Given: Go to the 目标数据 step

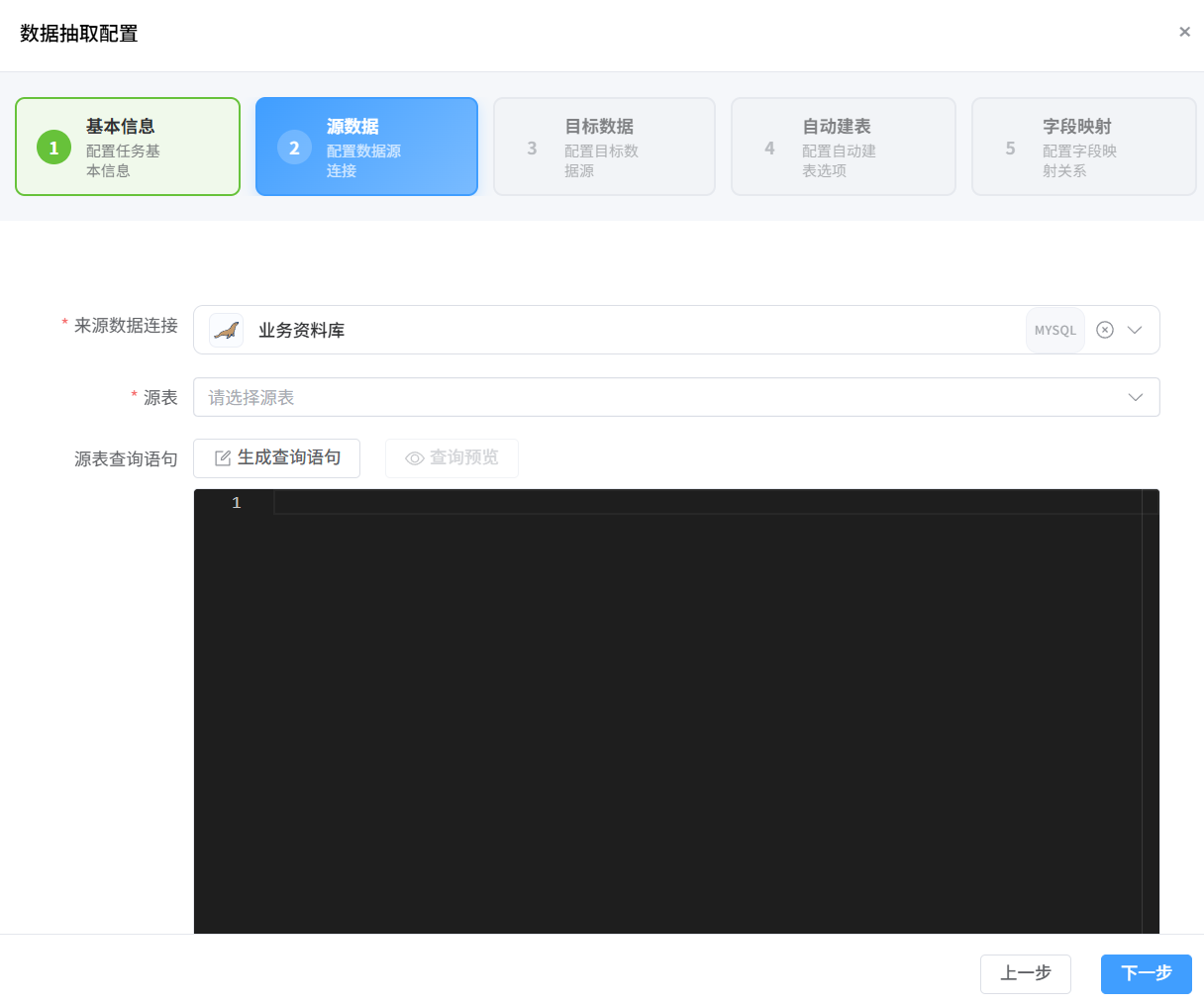Looking at the screenshot, I should pos(599,127).
